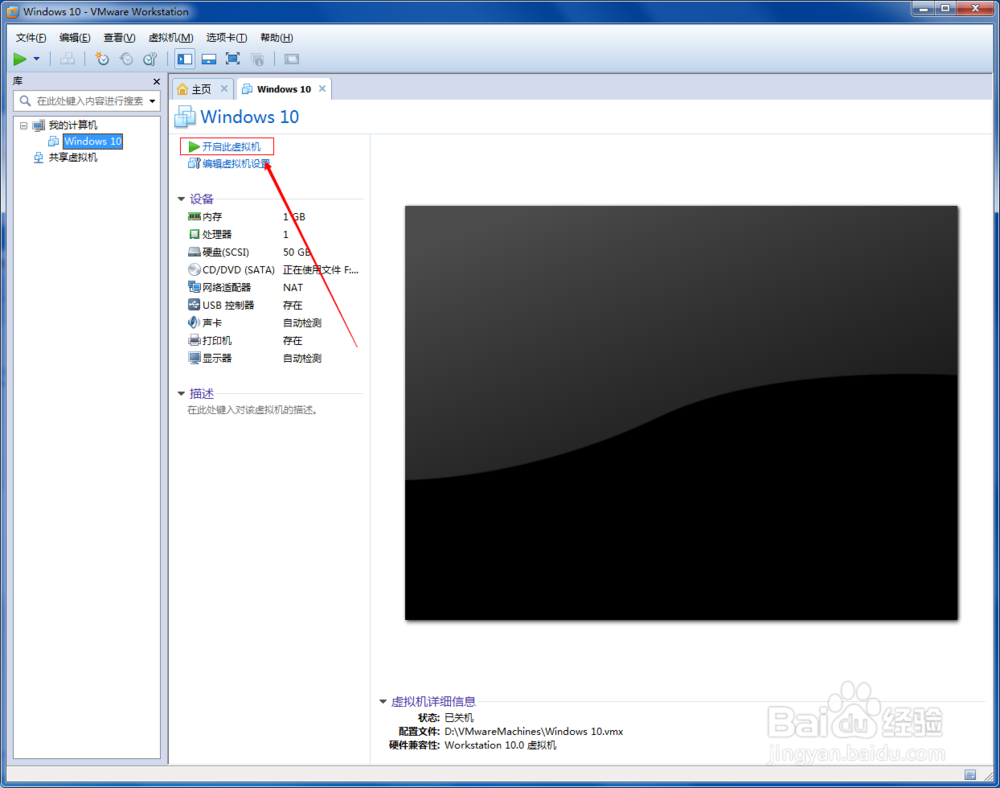Click the revert to snapshot icon
This screenshot has height=788, width=1000.
126,59
